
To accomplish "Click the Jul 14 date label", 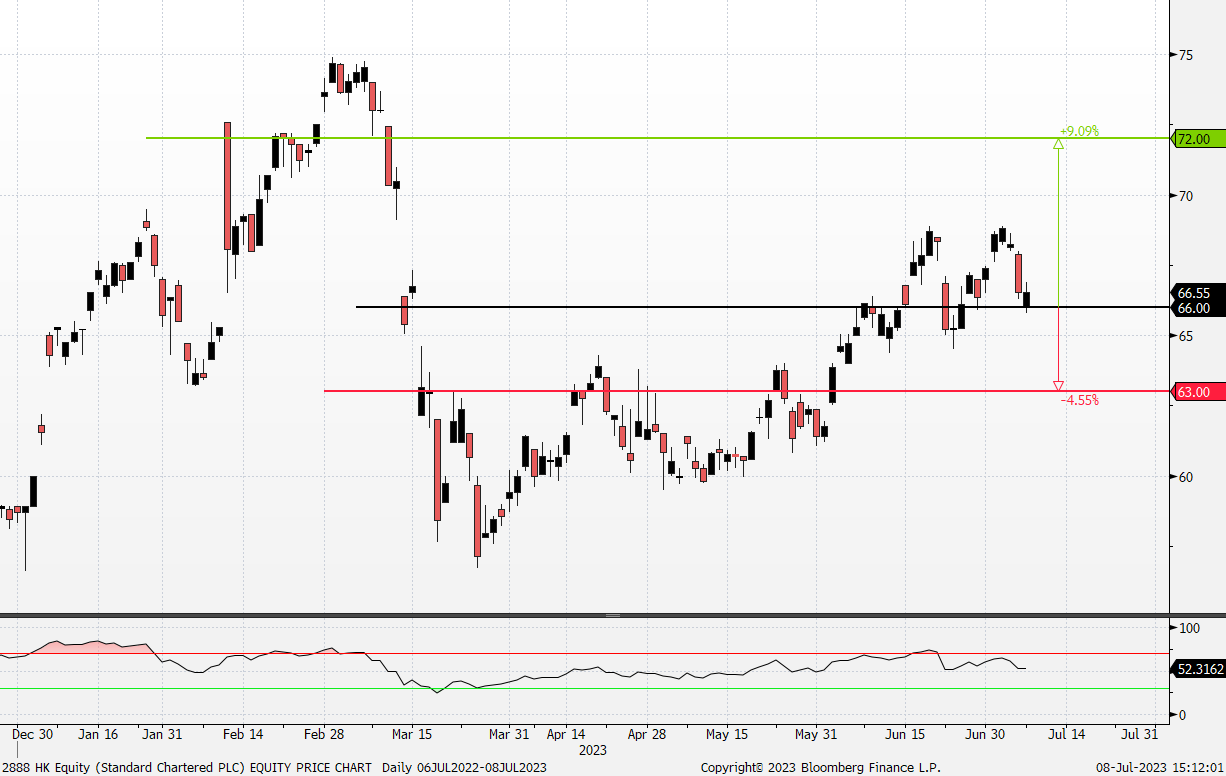I will point(1066,734).
